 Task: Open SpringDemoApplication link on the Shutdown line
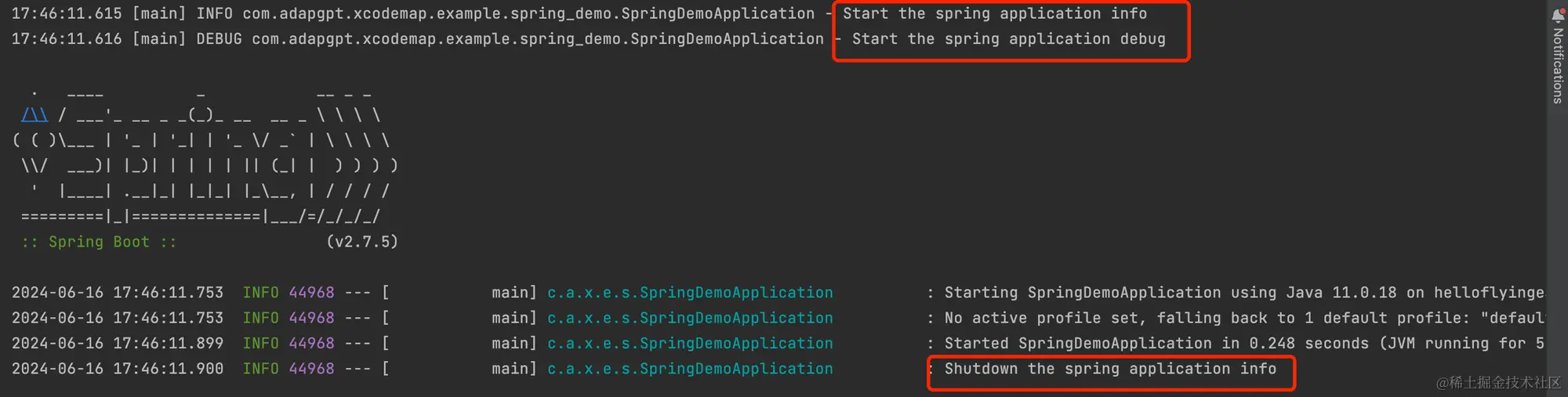click(x=690, y=368)
